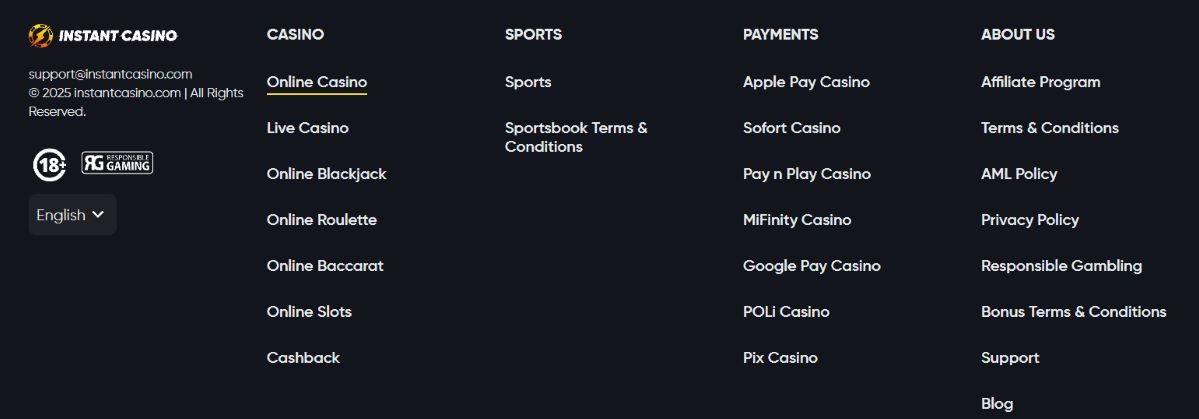
Task: Visit the Apple Pay Casino page
Action: coord(806,82)
